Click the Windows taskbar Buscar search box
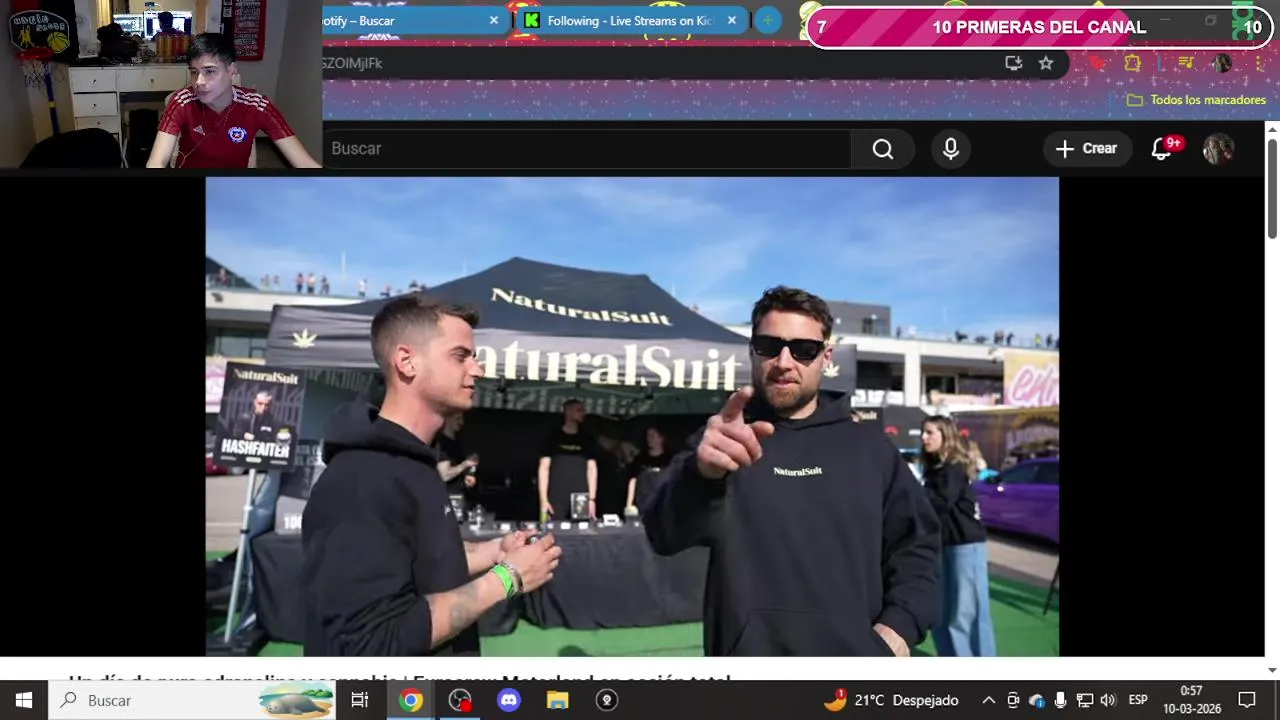Image resolution: width=1280 pixels, height=720 pixels. tap(194, 700)
